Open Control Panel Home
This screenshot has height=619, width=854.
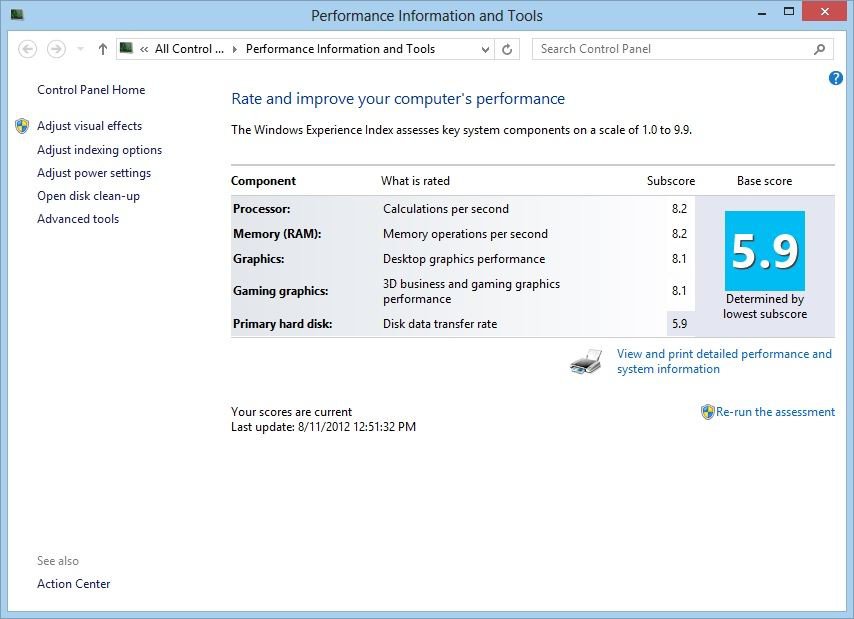coord(91,90)
